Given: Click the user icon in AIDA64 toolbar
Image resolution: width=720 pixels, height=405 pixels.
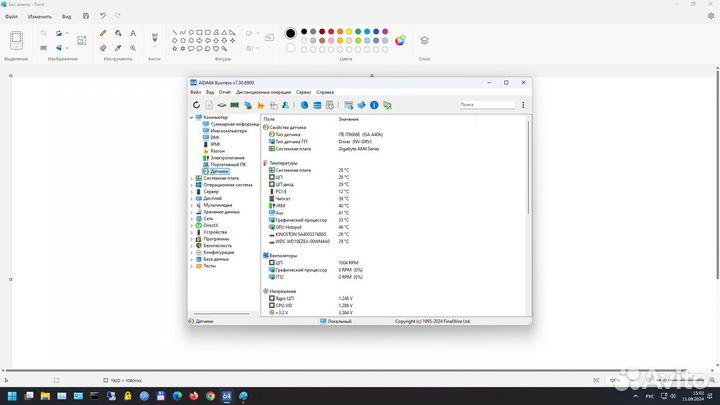Looking at the screenshot, I should click(x=286, y=105).
